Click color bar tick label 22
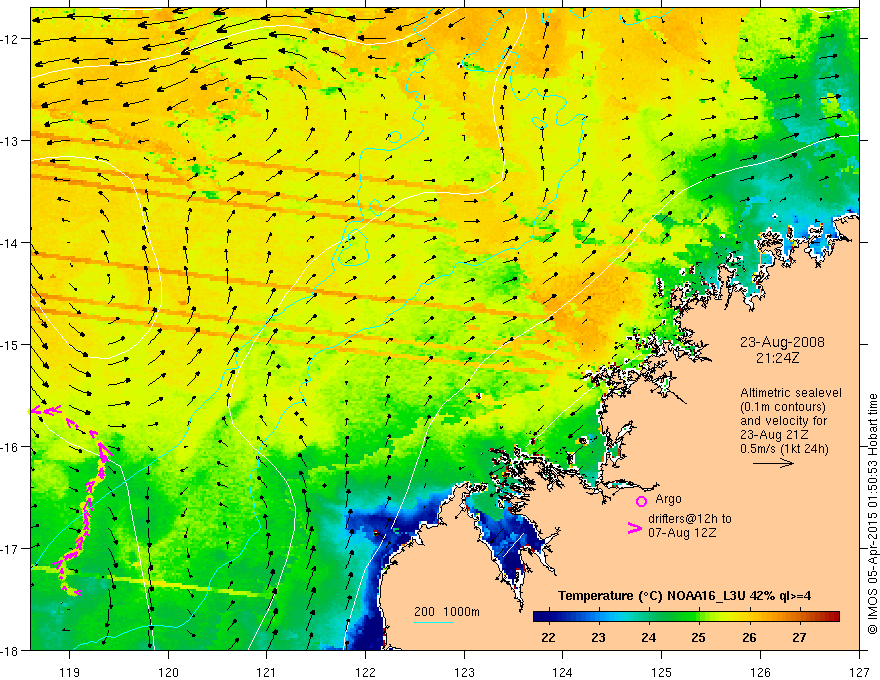The image size is (880, 680). (548, 637)
